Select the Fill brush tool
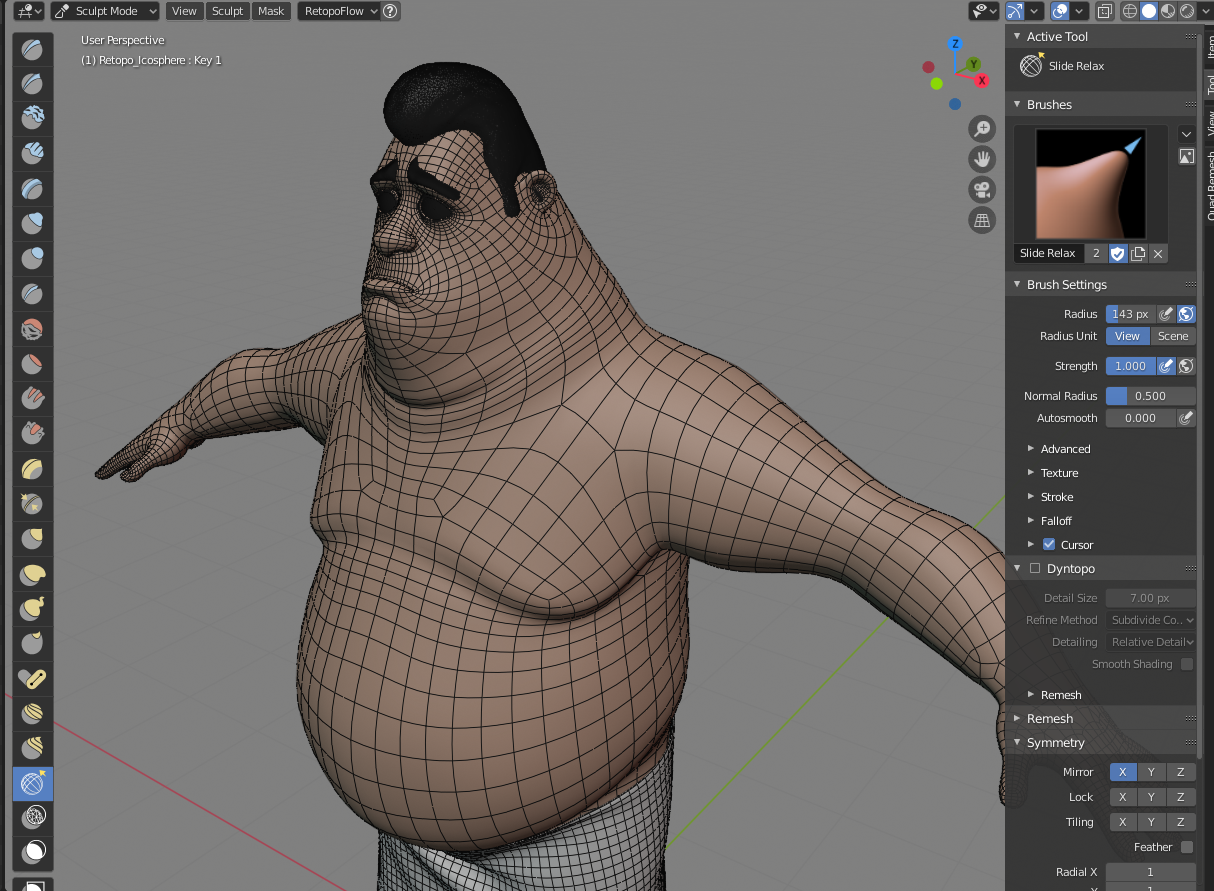 (33, 399)
